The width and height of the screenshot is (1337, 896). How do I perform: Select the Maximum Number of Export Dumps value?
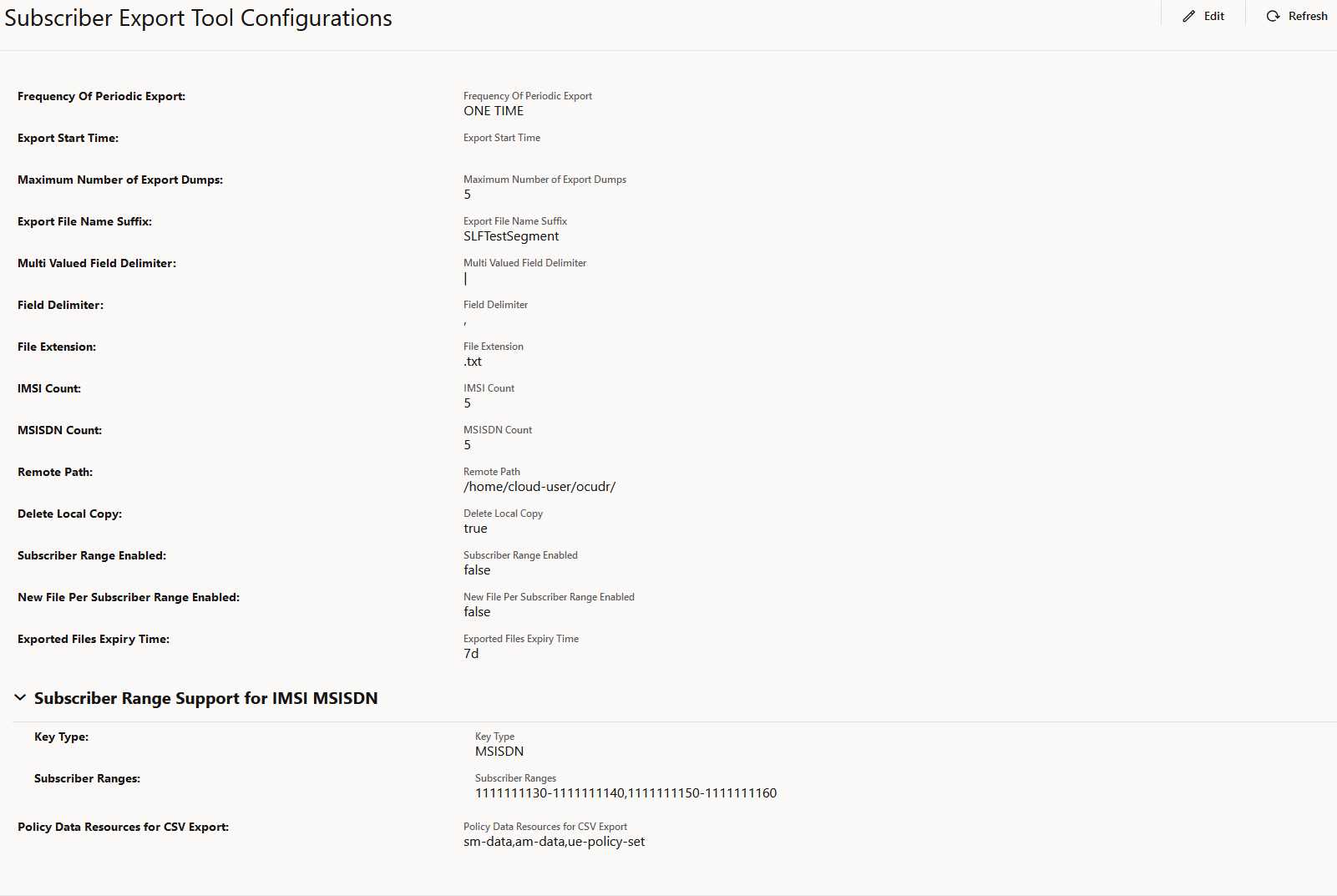(x=467, y=194)
